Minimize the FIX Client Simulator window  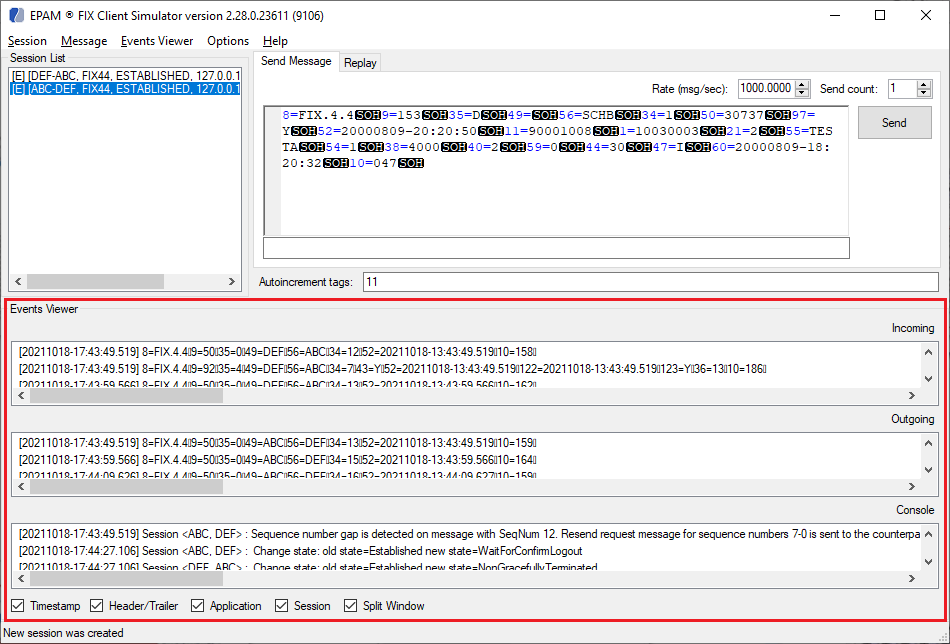(835, 15)
